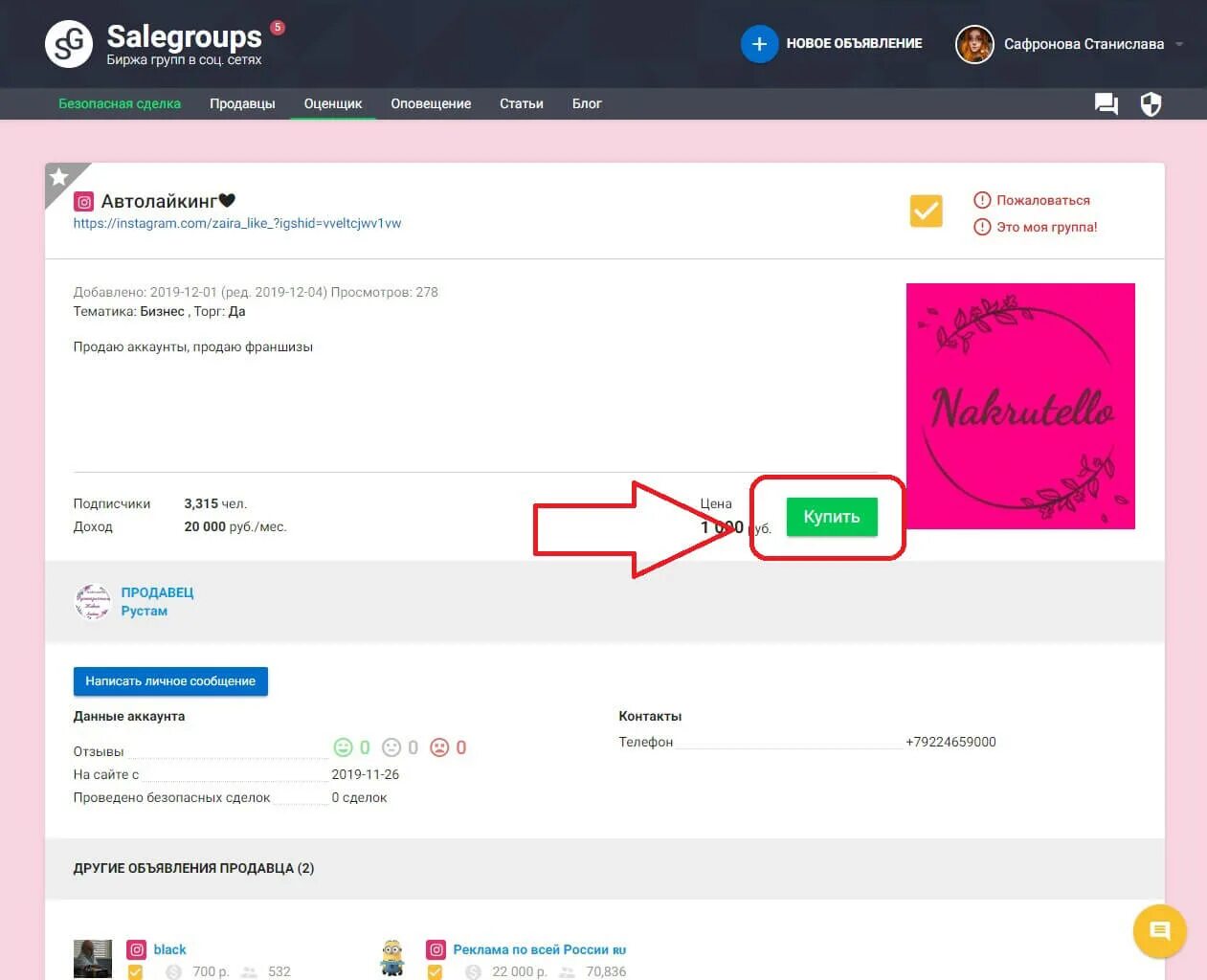Click the coin icon near 22 000 р.
Viewport: 1207px width, 980px height.
tap(473, 972)
